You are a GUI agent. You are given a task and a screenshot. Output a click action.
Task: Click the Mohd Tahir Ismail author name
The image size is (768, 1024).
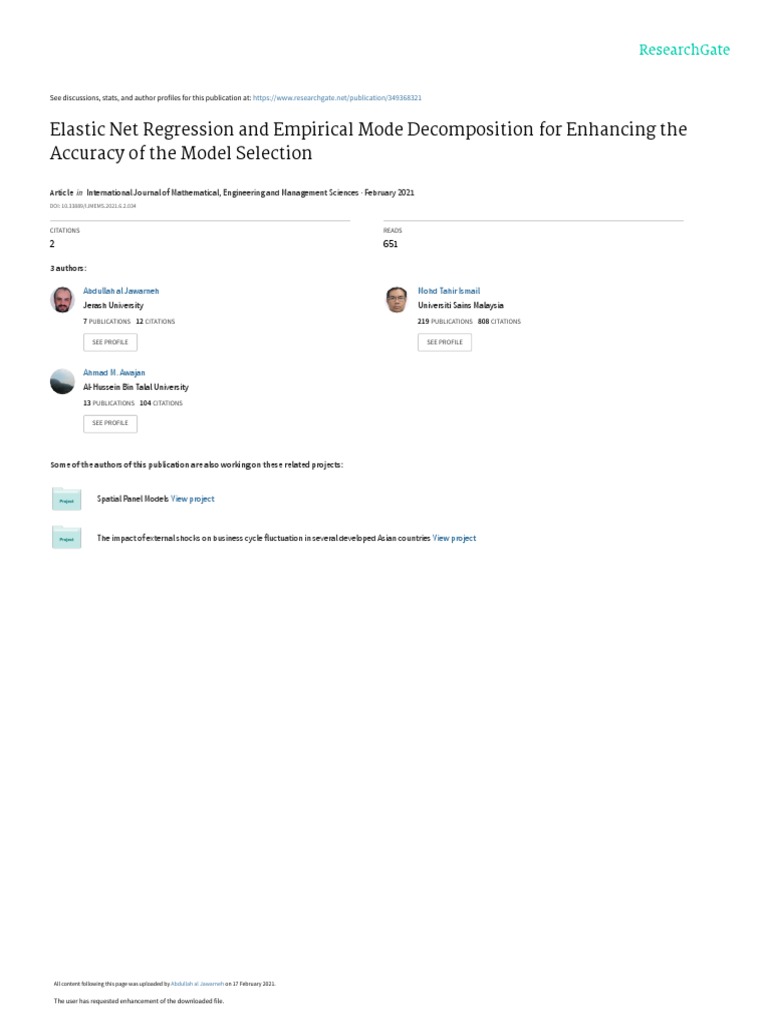coord(449,291)
